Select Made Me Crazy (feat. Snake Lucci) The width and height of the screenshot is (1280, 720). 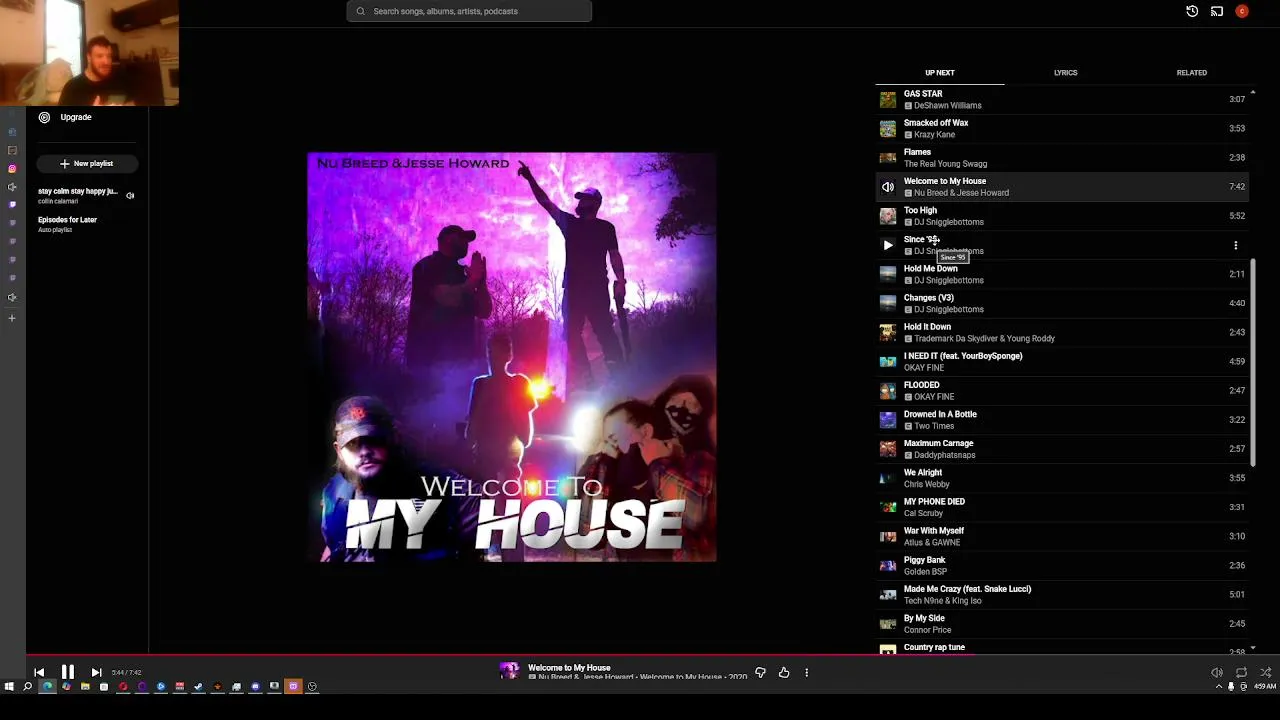coord(1062,594)
